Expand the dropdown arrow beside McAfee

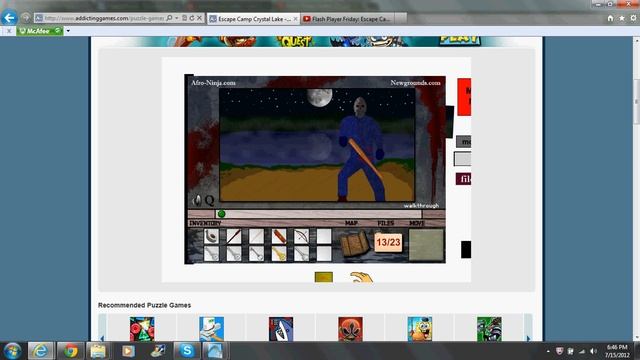(x=68, y=31)
